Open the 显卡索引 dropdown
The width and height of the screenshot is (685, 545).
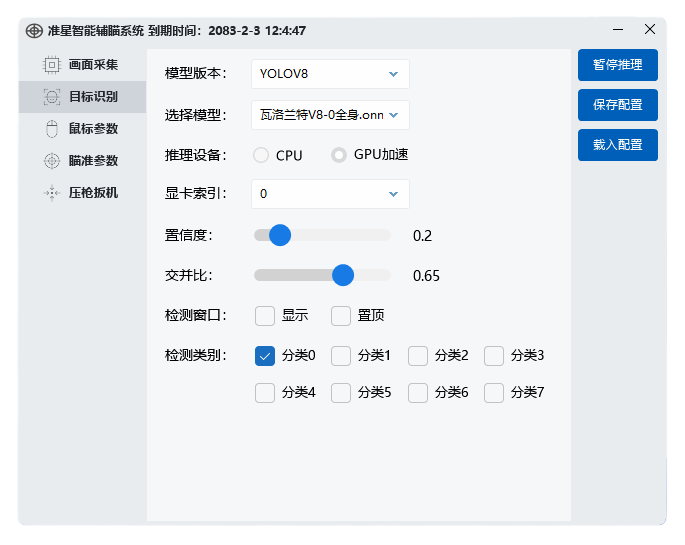coord(330,194)
